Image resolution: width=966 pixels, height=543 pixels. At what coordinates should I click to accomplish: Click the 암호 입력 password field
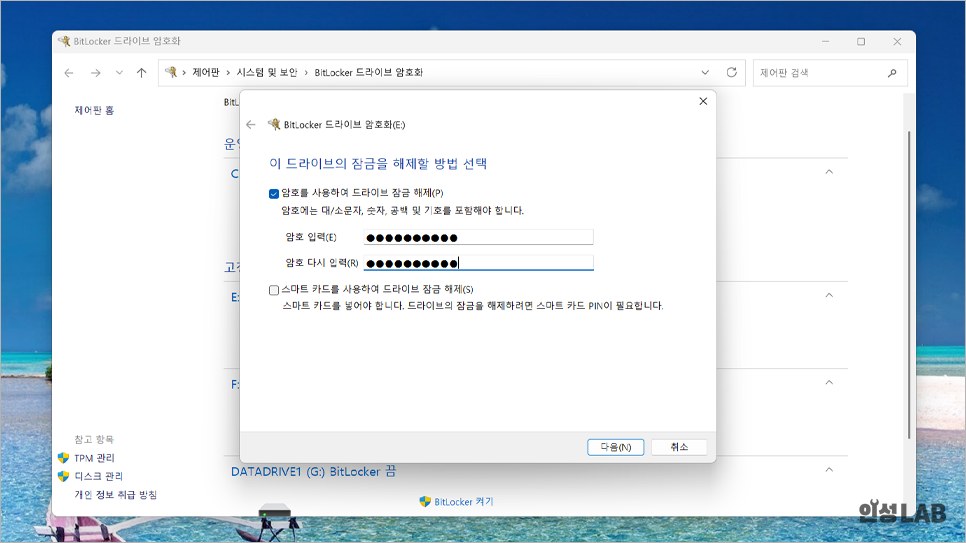pos(478,237)
